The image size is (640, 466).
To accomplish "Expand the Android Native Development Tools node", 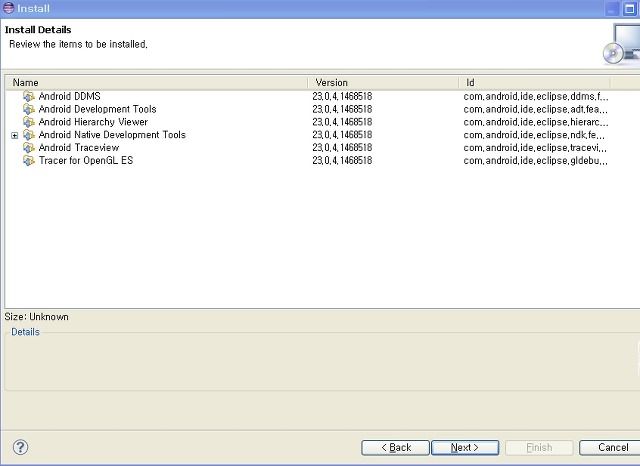I will [15, 135].
